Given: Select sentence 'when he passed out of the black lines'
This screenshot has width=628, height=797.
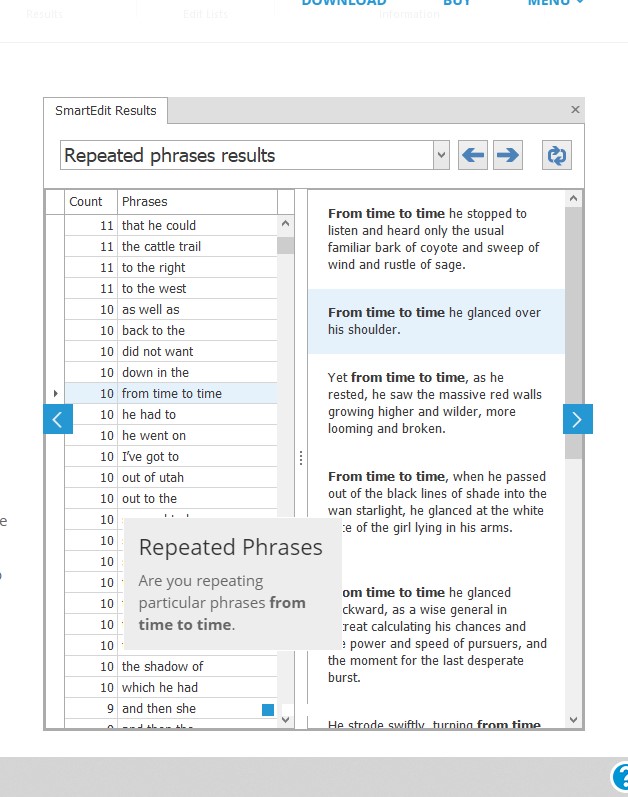Looking at the screenshot, I should 436,502.
